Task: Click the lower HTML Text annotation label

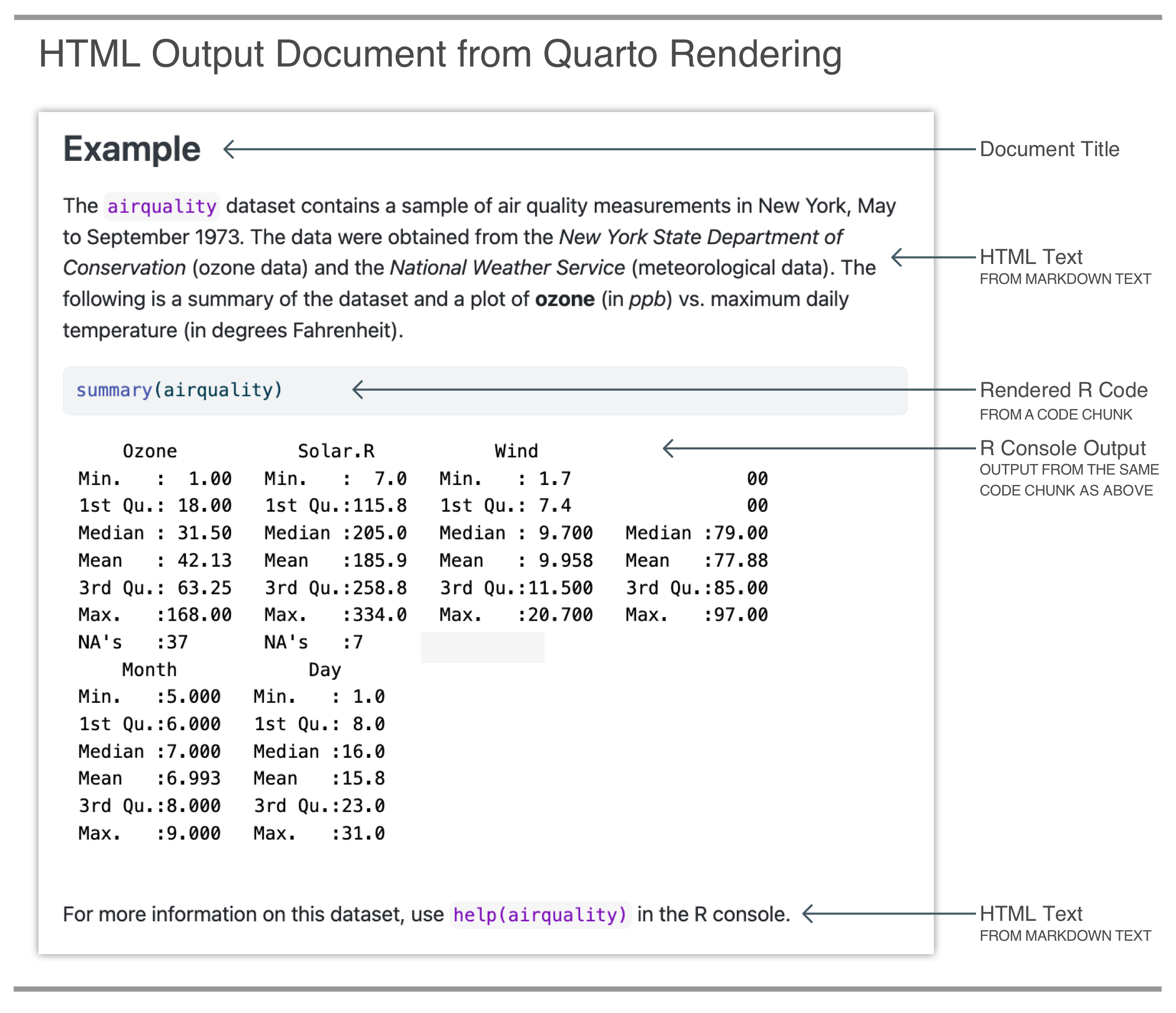Action: (x=1031, y=913)
